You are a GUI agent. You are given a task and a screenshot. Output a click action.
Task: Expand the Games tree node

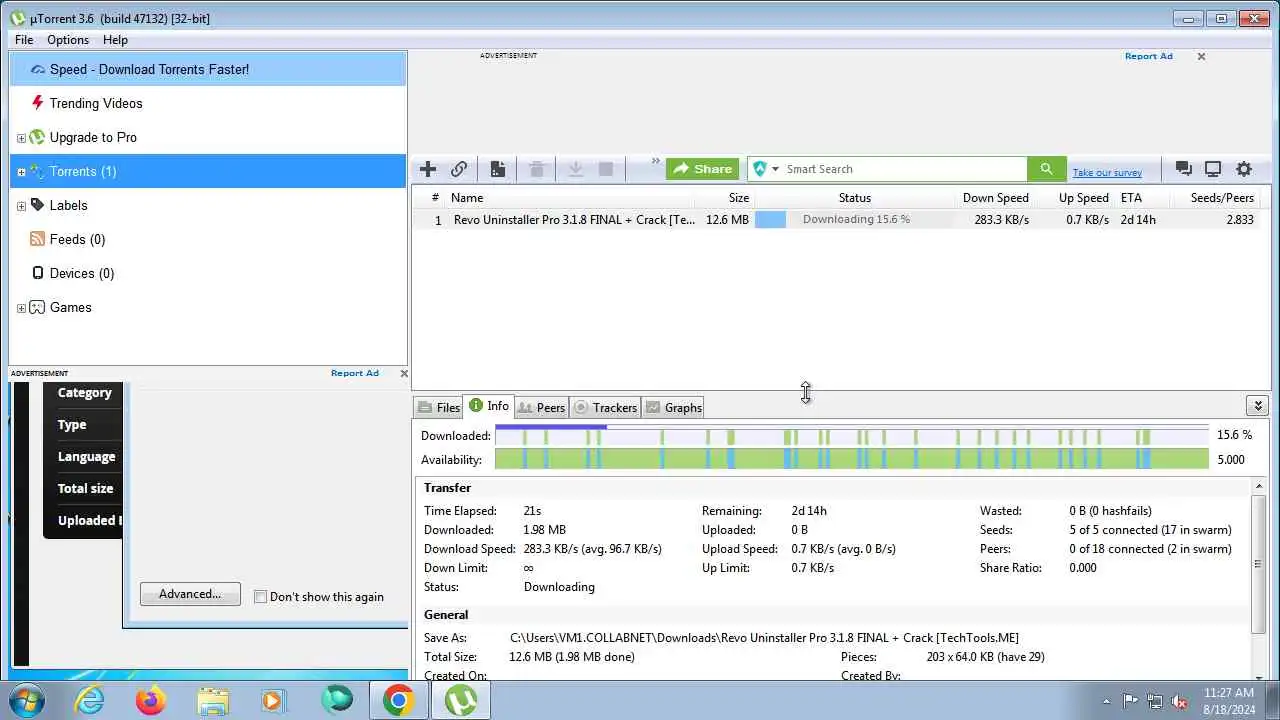pyautogui.click(x=21, y=308)
